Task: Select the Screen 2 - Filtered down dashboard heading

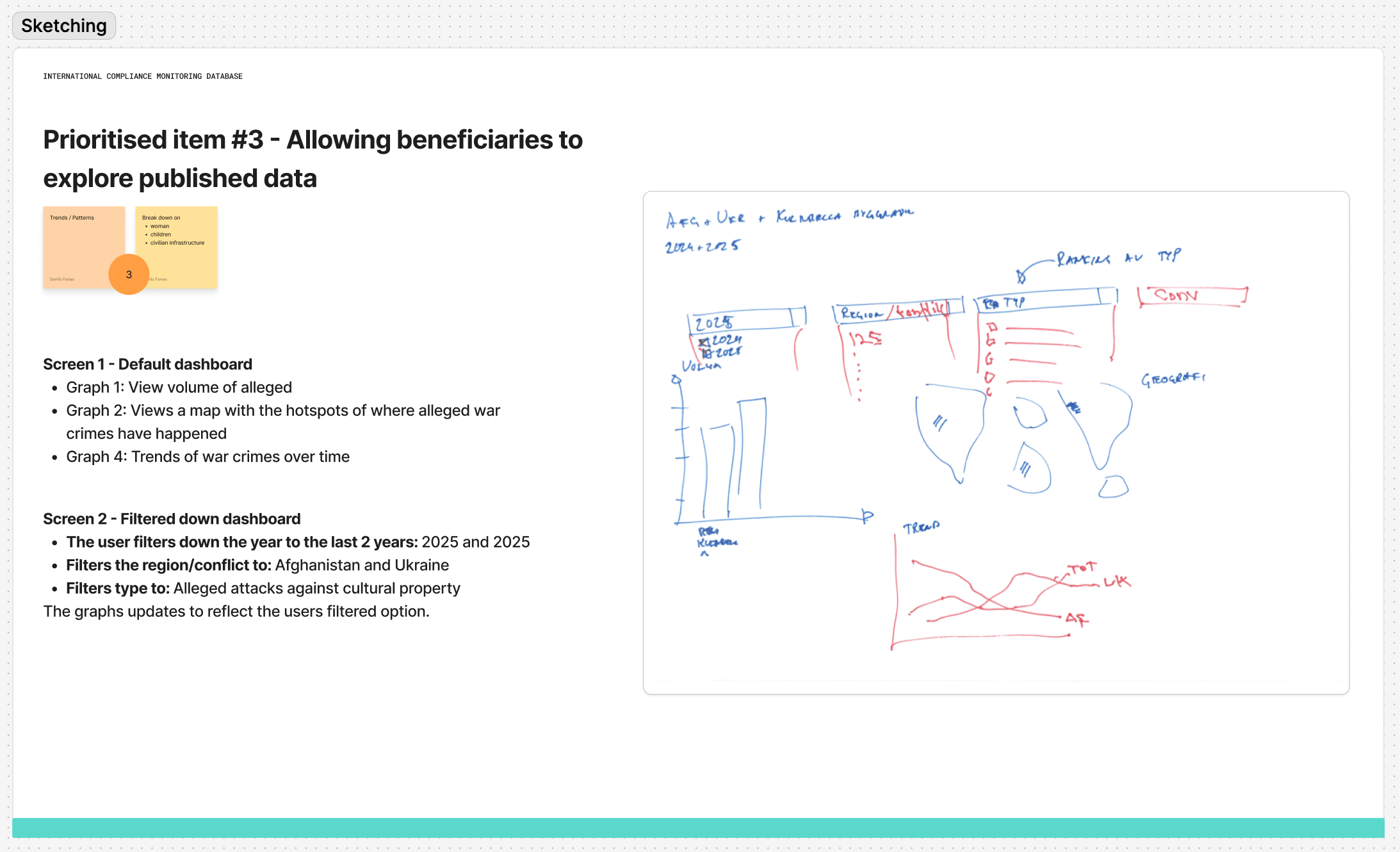Action: tap(172, 519)
